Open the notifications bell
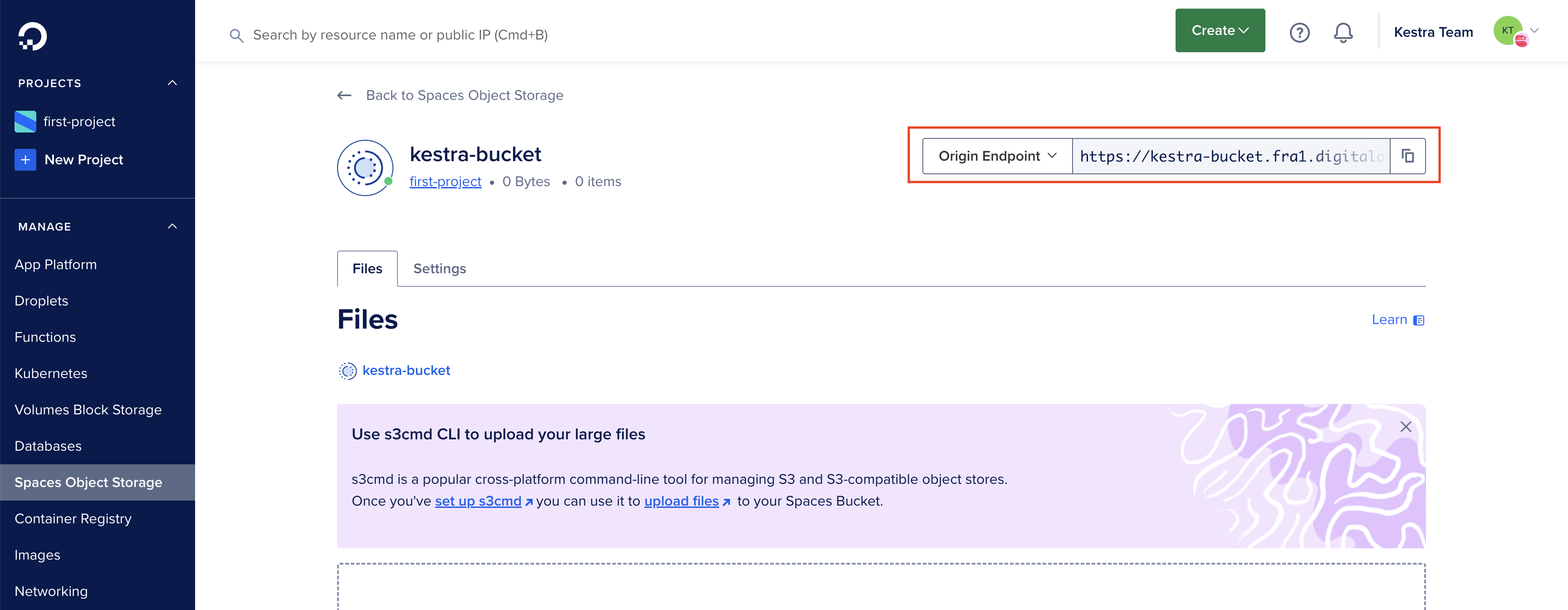The height and width of the screenshot is (610, 1568). (1343, 33)
